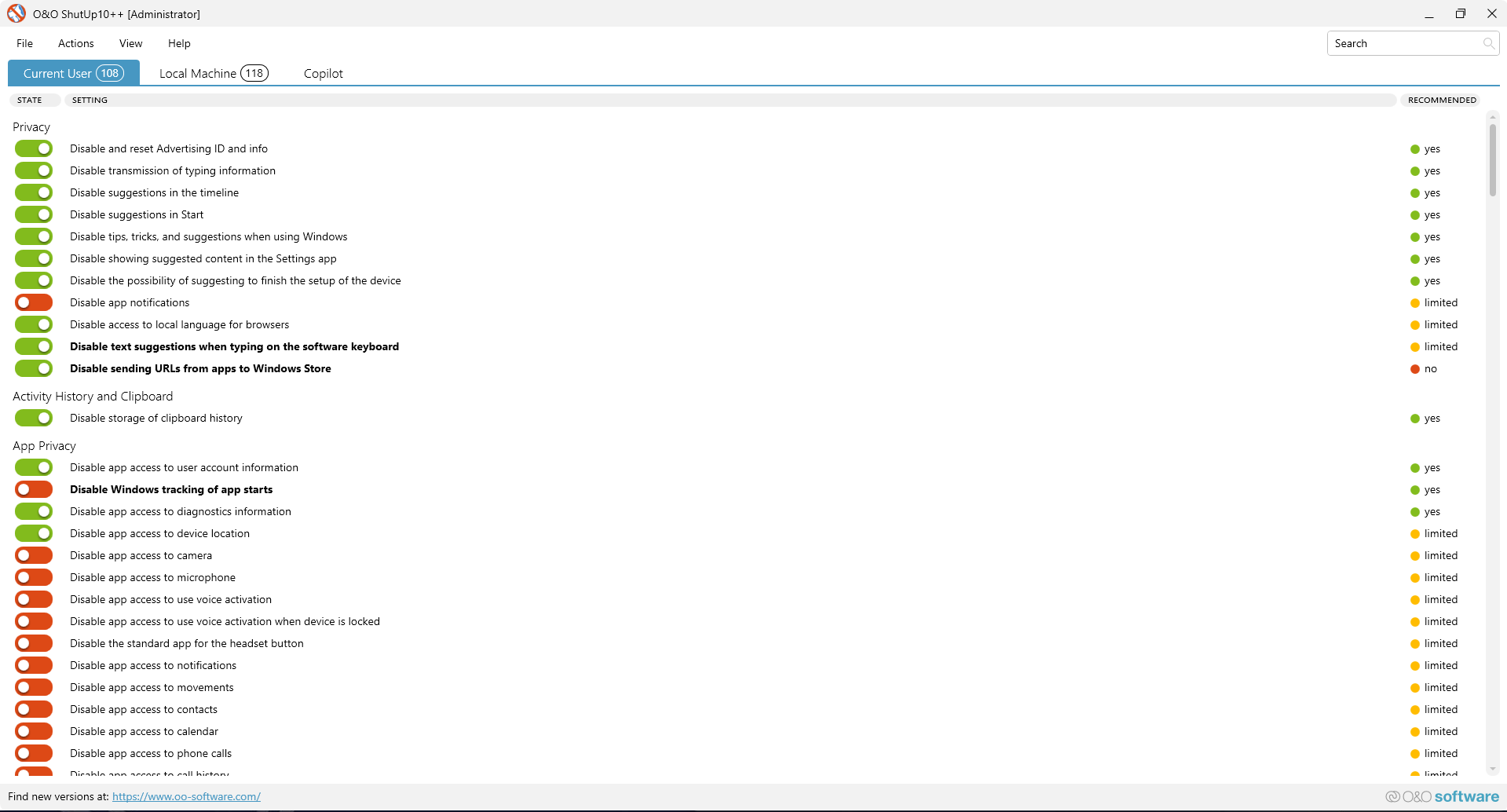Select "Disable the standard app for the headset button"

[187, 643]
